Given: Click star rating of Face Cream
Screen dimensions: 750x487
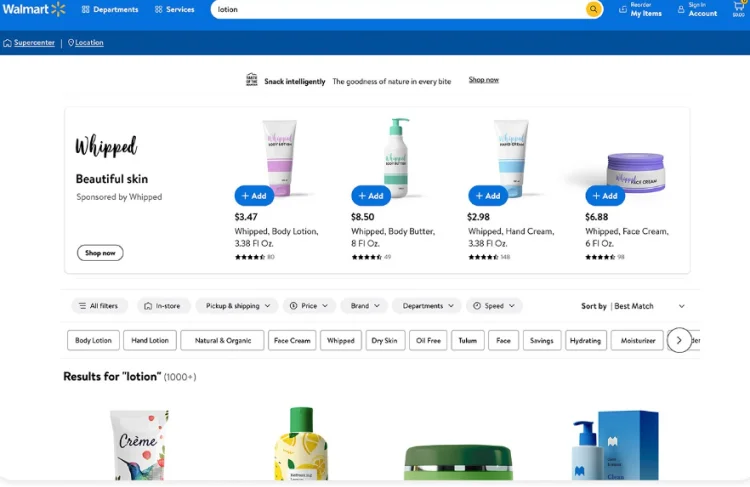Looking at the screenshot, I should 600,257.
